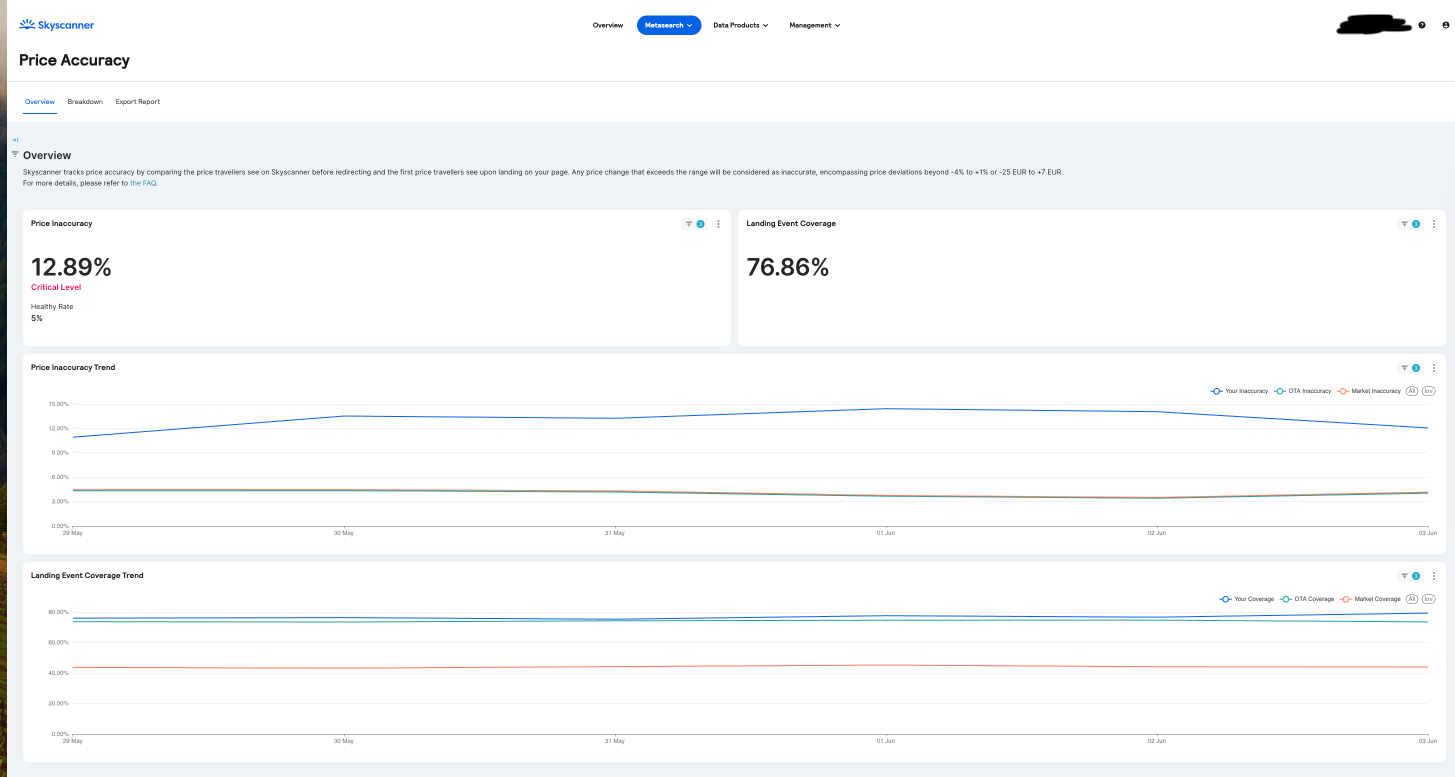1455x777 pixels.
Task: Open three-dot menu on Price Inaccuracy Trend chart
Action: click(x=1434, y=368)
